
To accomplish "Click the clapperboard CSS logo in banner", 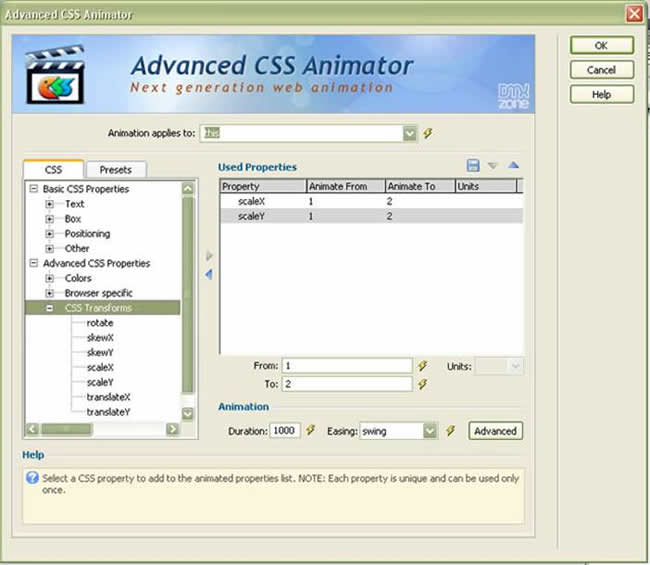I will (55, 75).
